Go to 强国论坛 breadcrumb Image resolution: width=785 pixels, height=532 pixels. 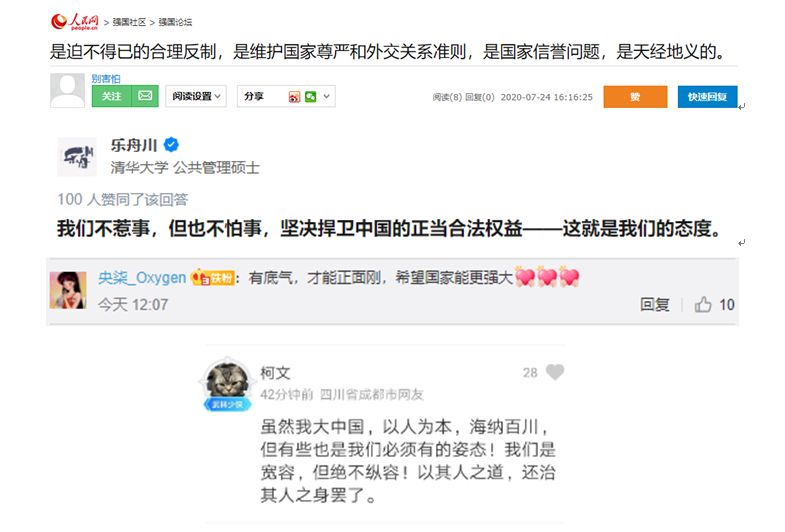[175, 22]
